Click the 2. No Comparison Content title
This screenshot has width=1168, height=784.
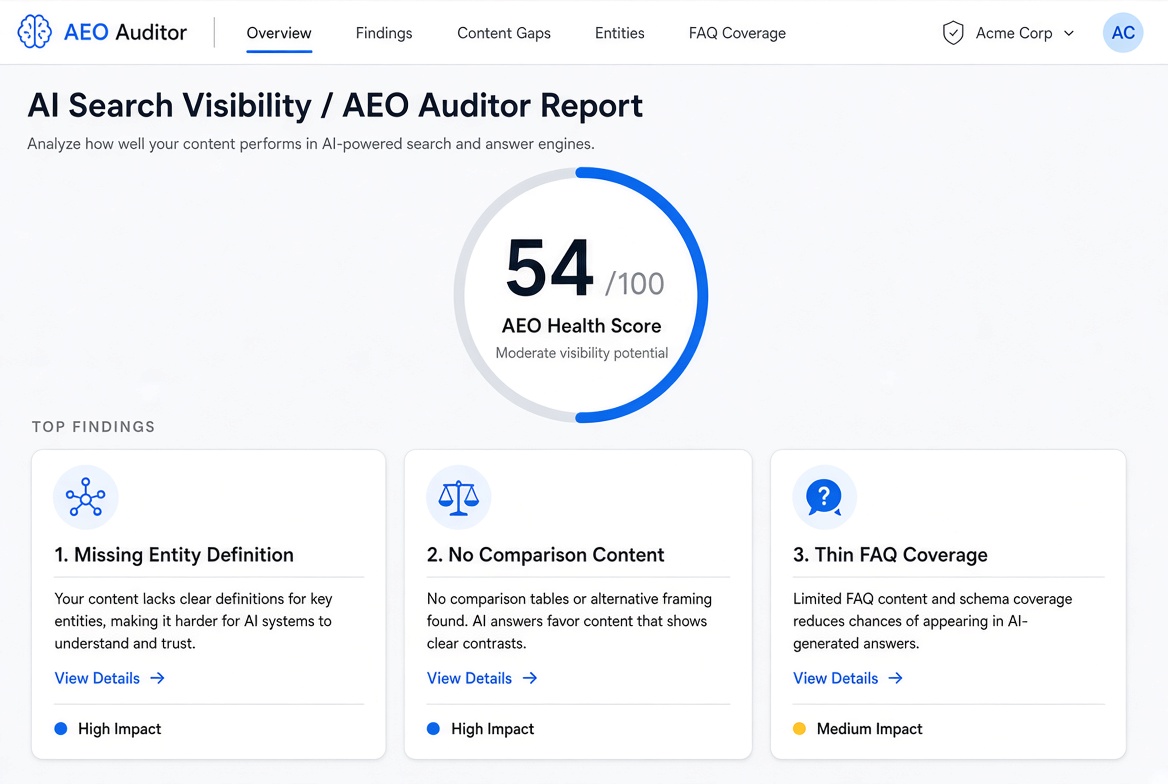545,554
